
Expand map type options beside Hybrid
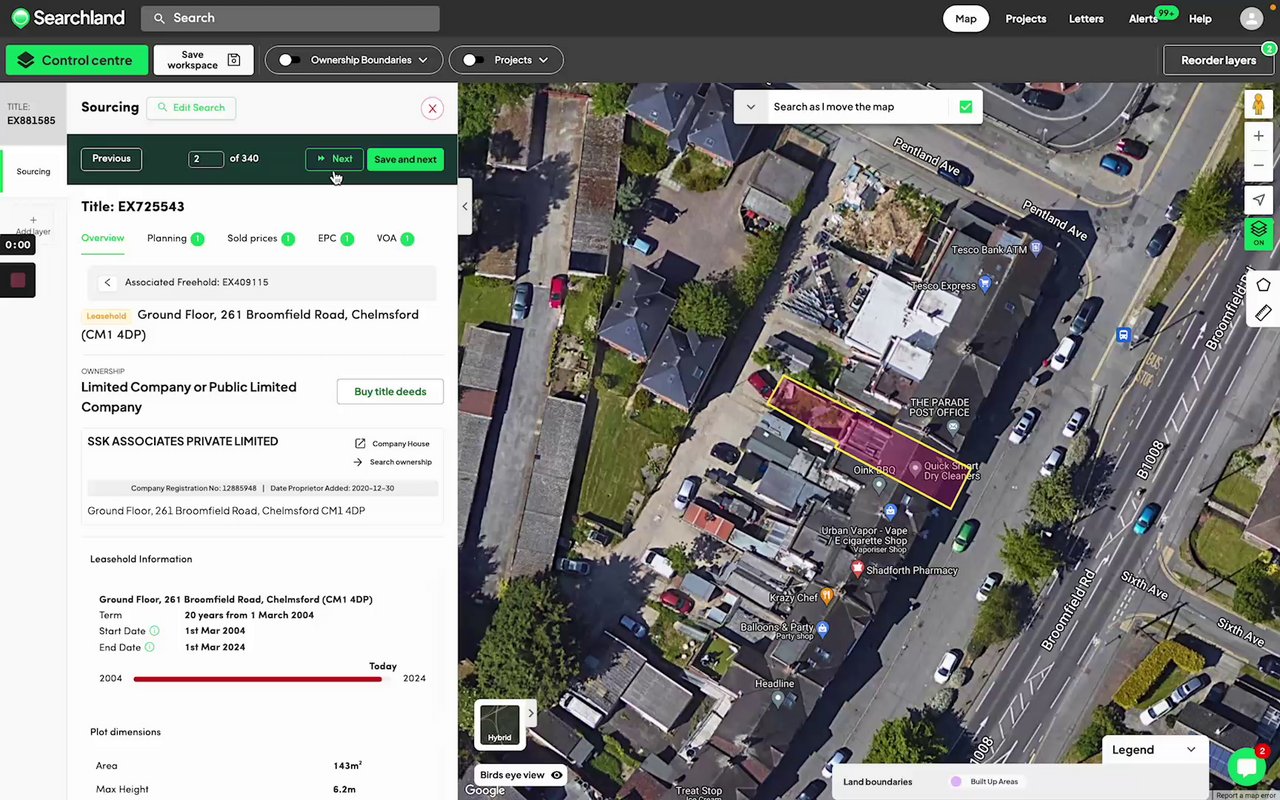click(x=531, y=713)
